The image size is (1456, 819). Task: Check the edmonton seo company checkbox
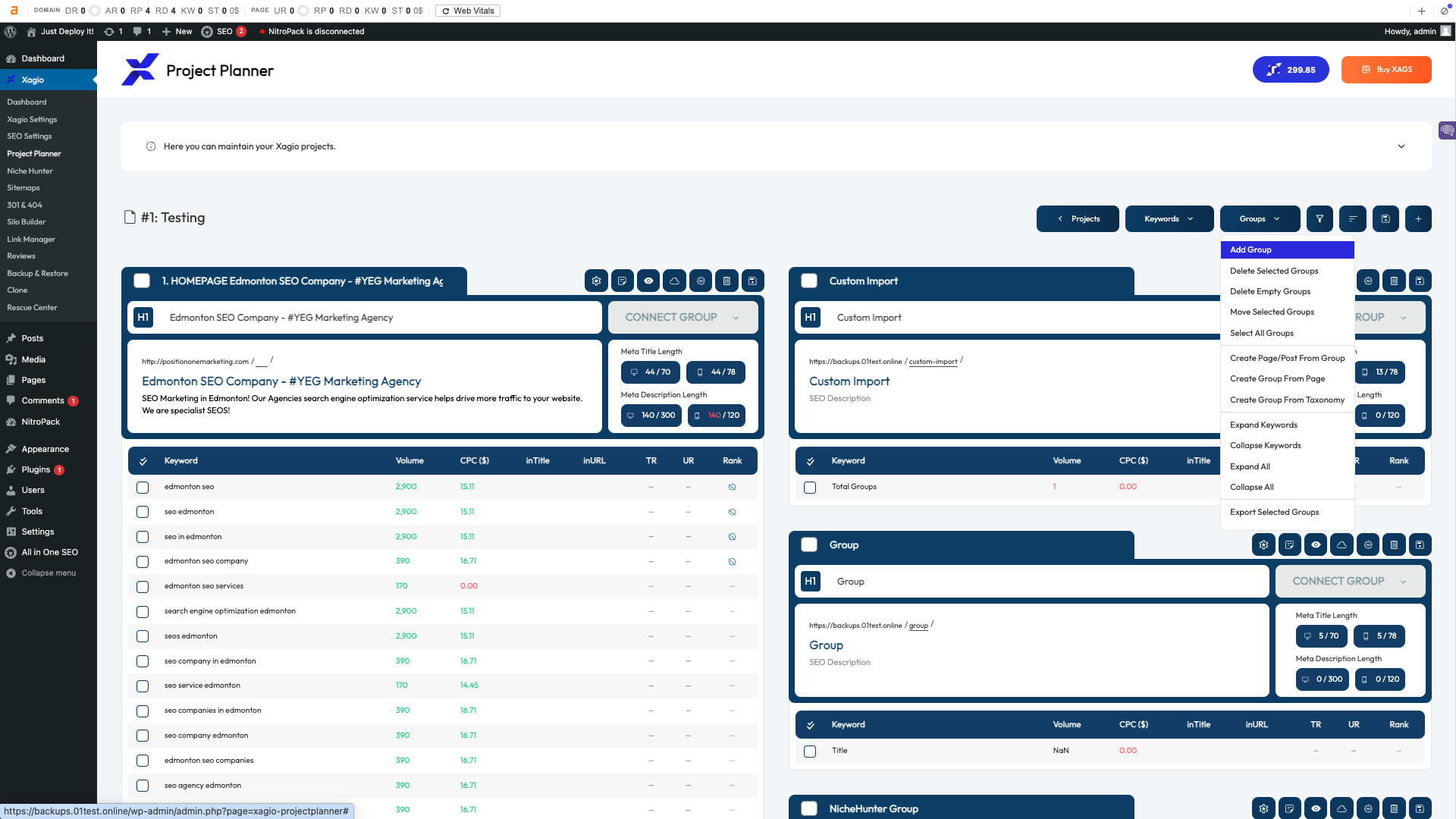pyautogui.click(x=143, y=562)
